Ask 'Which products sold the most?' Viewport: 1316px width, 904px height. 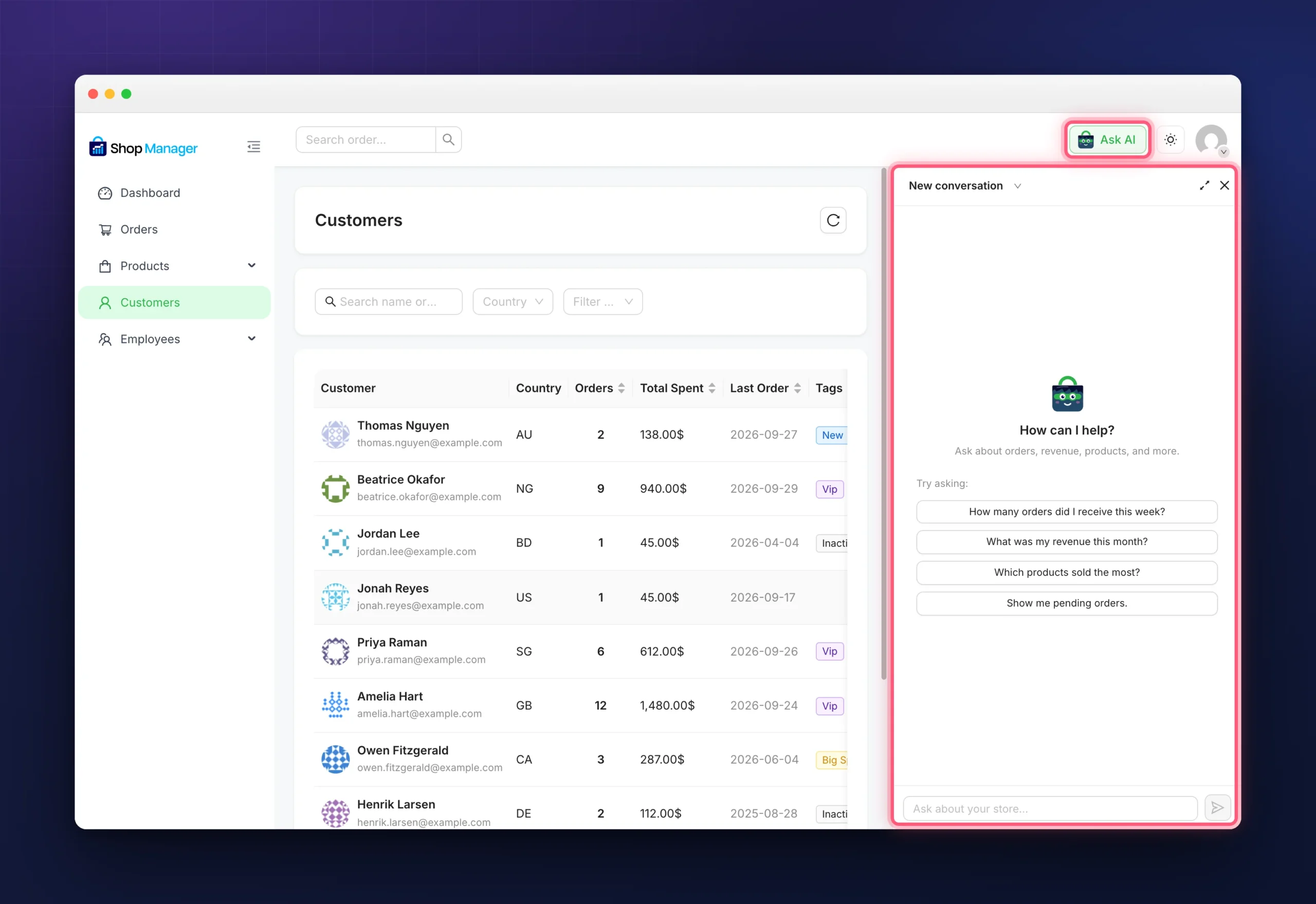point(1067,573)
